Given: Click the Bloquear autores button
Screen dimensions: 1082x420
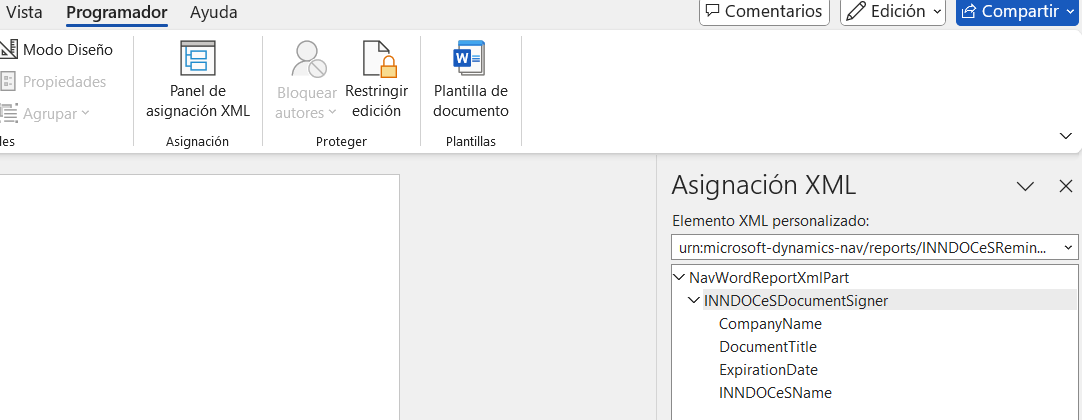Looking at the screenshot, I should pos(306,79).
